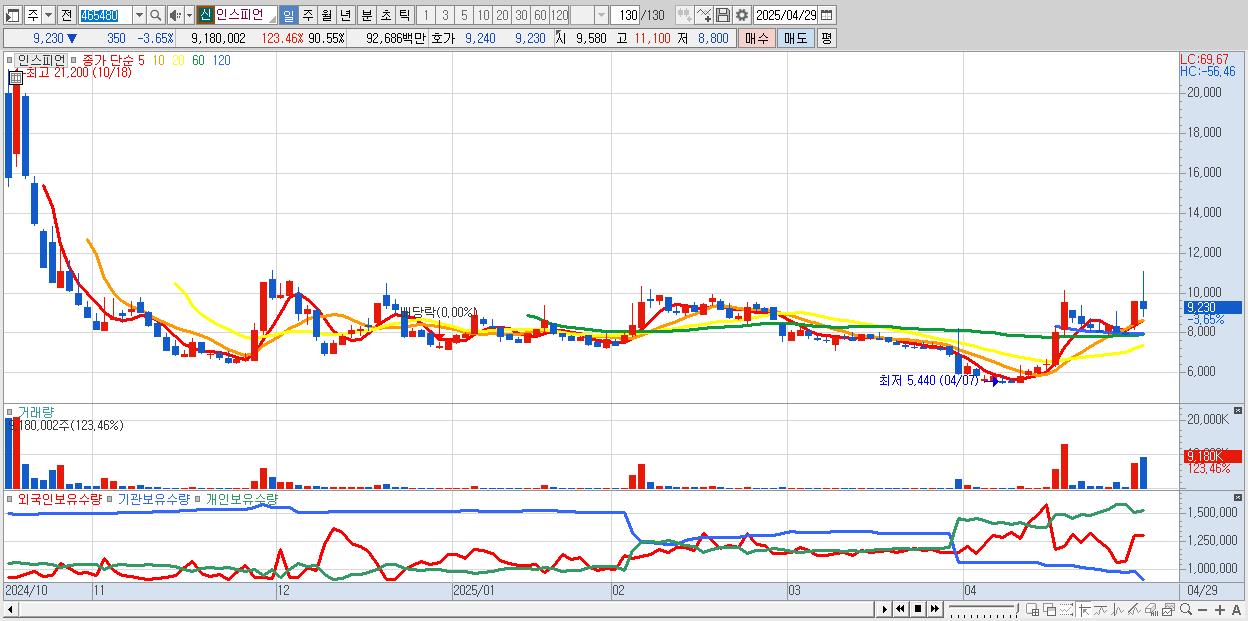Toggle the 평 button
Screen dimensions: 1248x621
pyautogui.click(x=826, y=38)
